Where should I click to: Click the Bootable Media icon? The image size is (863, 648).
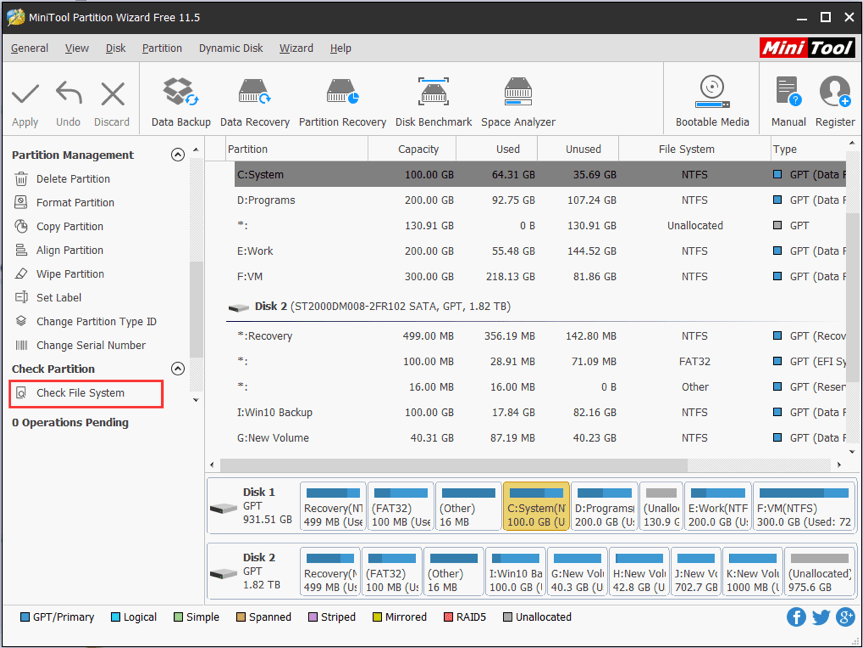[711, 98]
